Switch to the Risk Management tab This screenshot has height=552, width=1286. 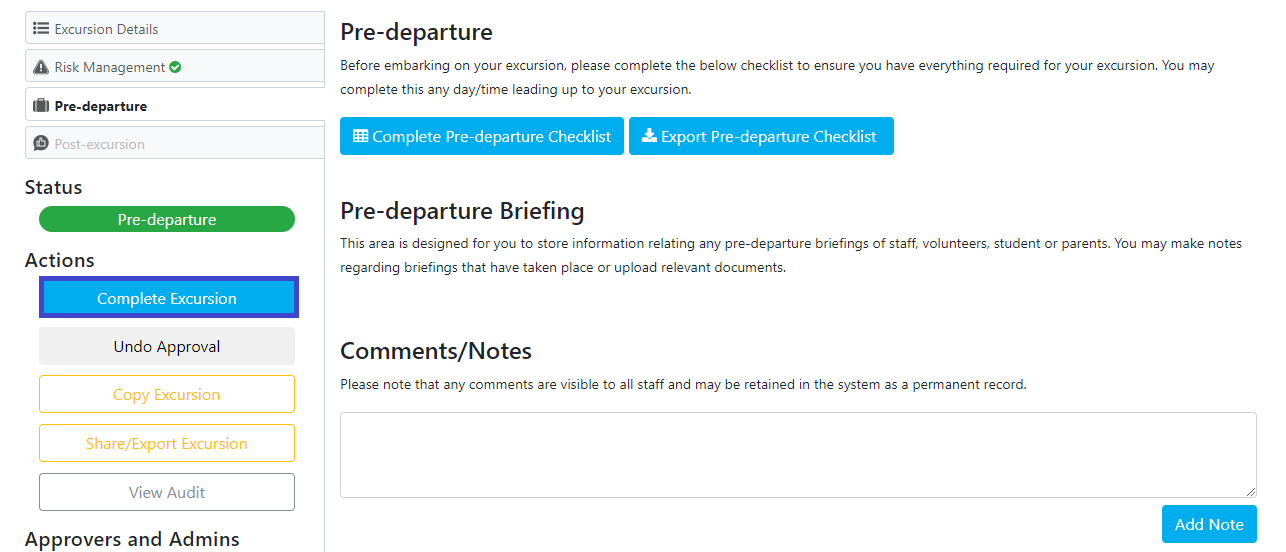pos(175,66)
